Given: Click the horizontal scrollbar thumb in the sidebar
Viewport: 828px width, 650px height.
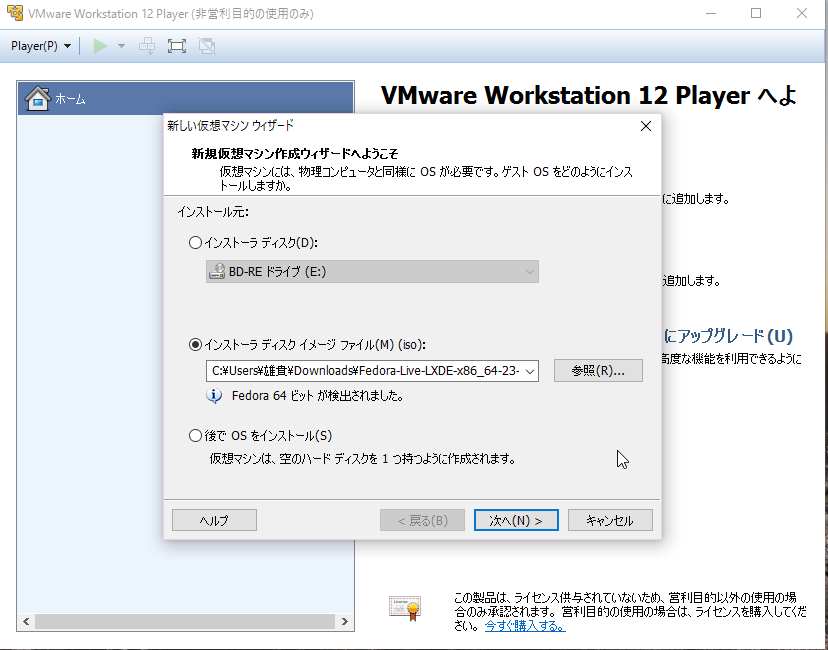Looking at the screenshot, I should 185,621.
